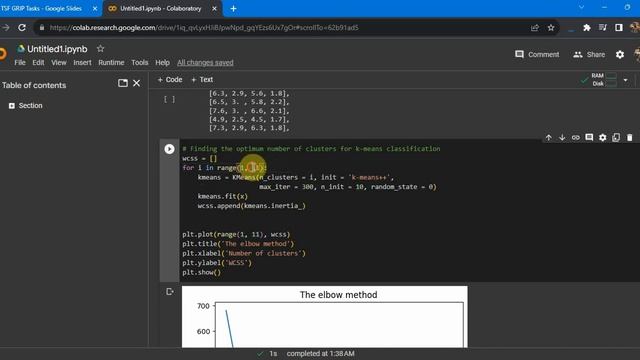The height and width of the screenshot is (360, 640).
Task: Open cell settings gear icon
Action: coord(602,138)
